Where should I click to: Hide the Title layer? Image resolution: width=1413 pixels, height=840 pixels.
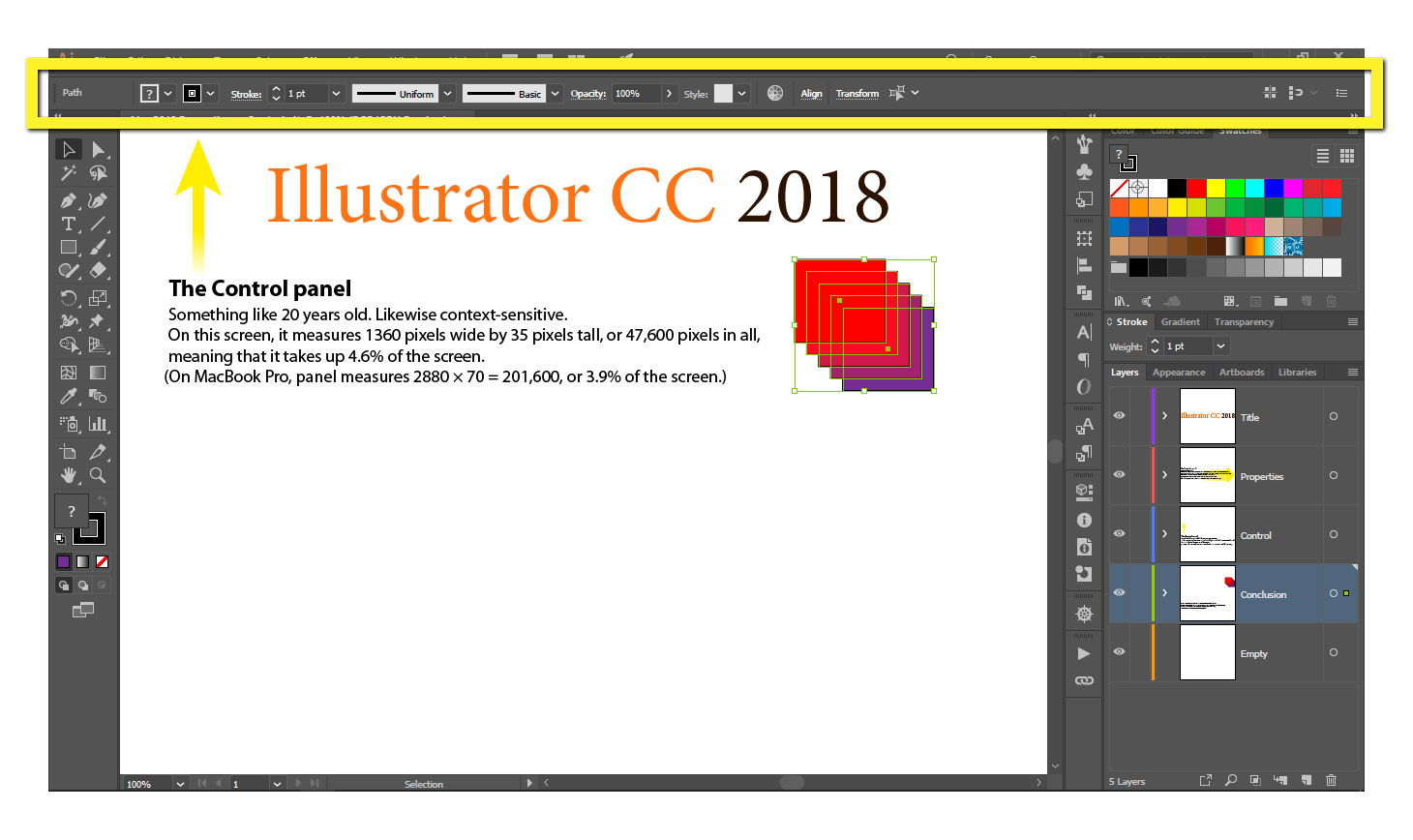coord(1119,416)
